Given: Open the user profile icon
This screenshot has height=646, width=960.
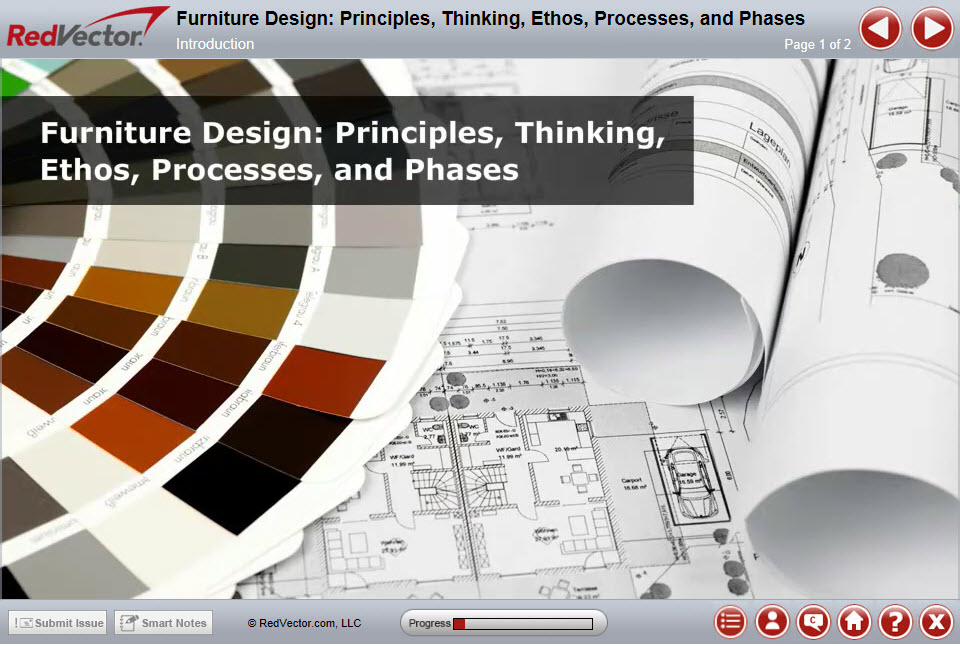Looking at the screenshot, I should (772, 622).
